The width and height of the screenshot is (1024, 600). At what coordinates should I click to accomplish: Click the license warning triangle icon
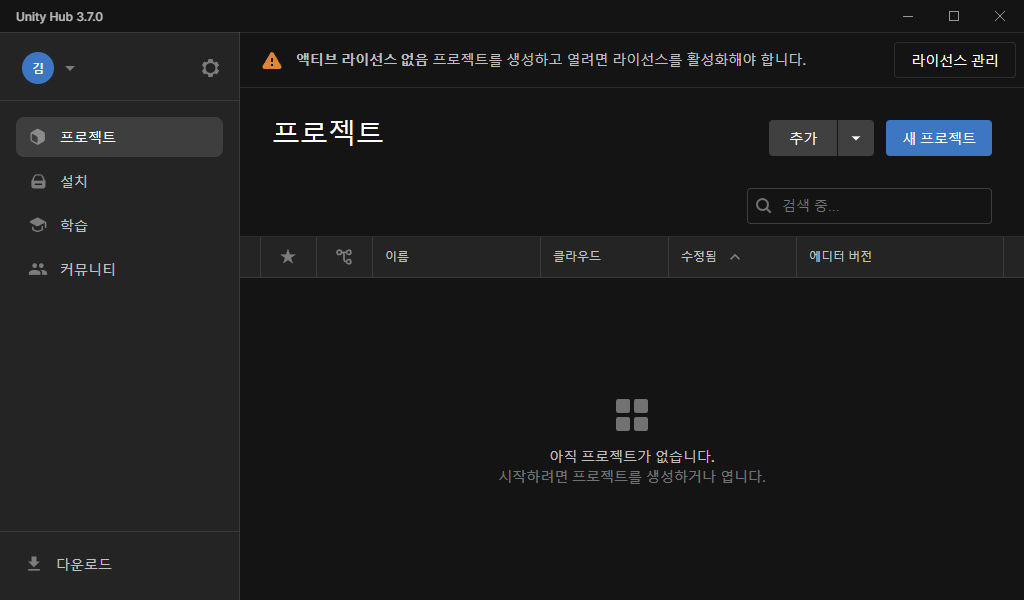(x=272, y=61)
